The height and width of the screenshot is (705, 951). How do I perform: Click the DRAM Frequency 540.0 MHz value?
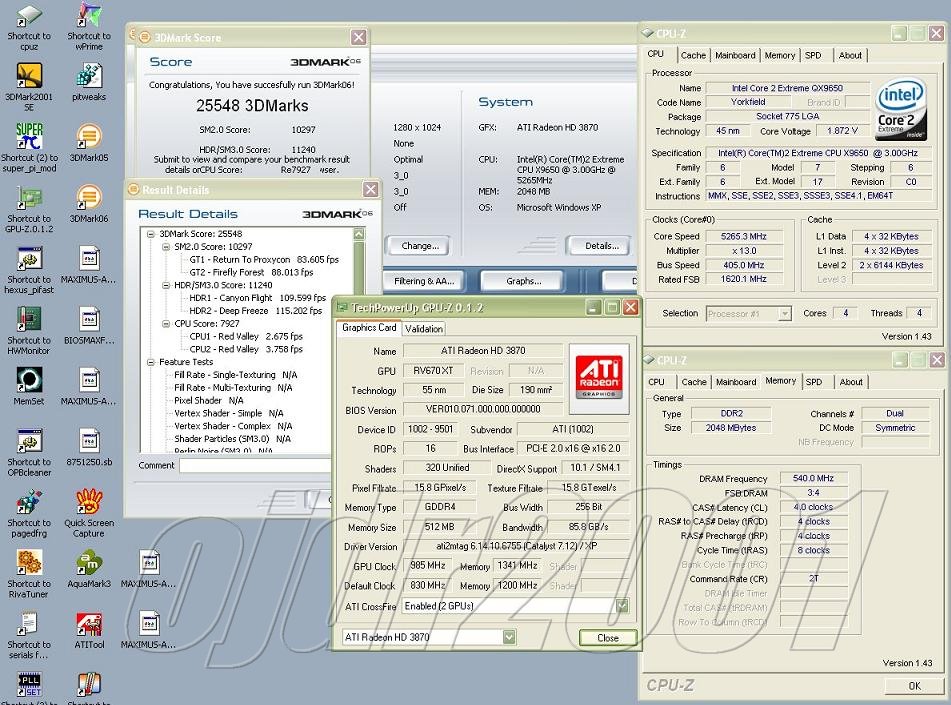pyautogui.click(x=813, y=478)
